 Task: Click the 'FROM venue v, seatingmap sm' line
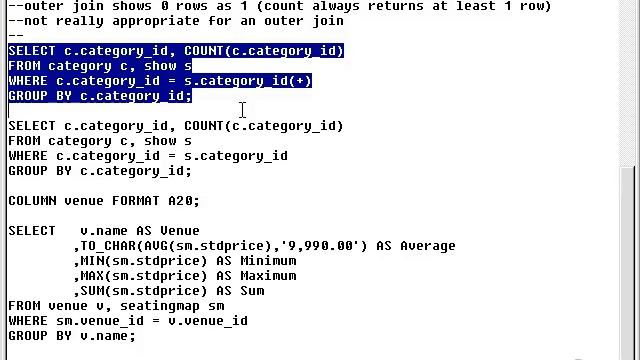(116, 306)
